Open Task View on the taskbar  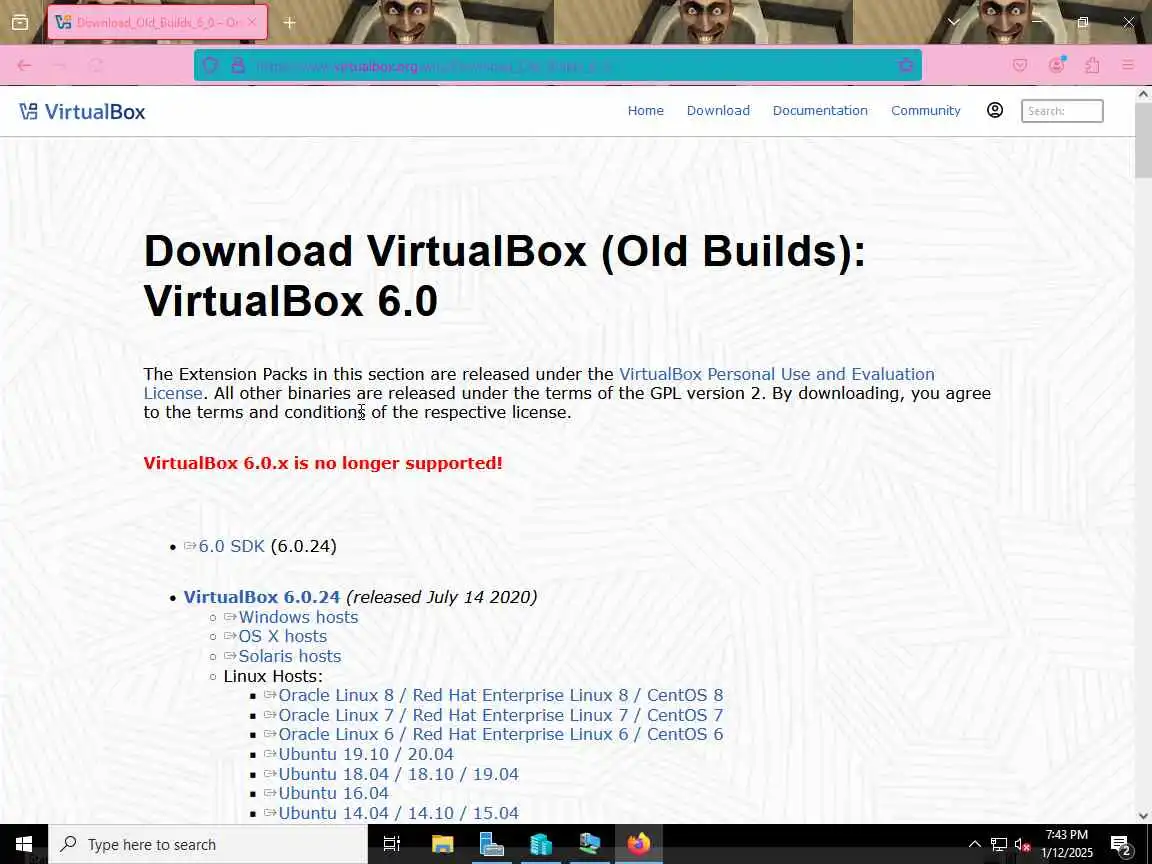[x=392, y=844]
